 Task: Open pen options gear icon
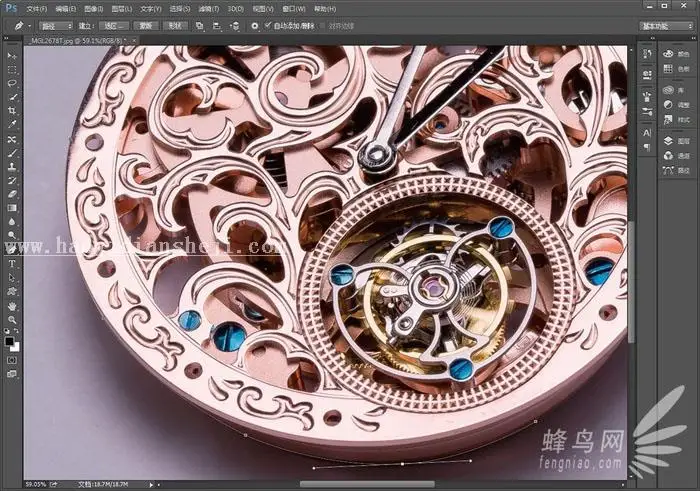254,26
